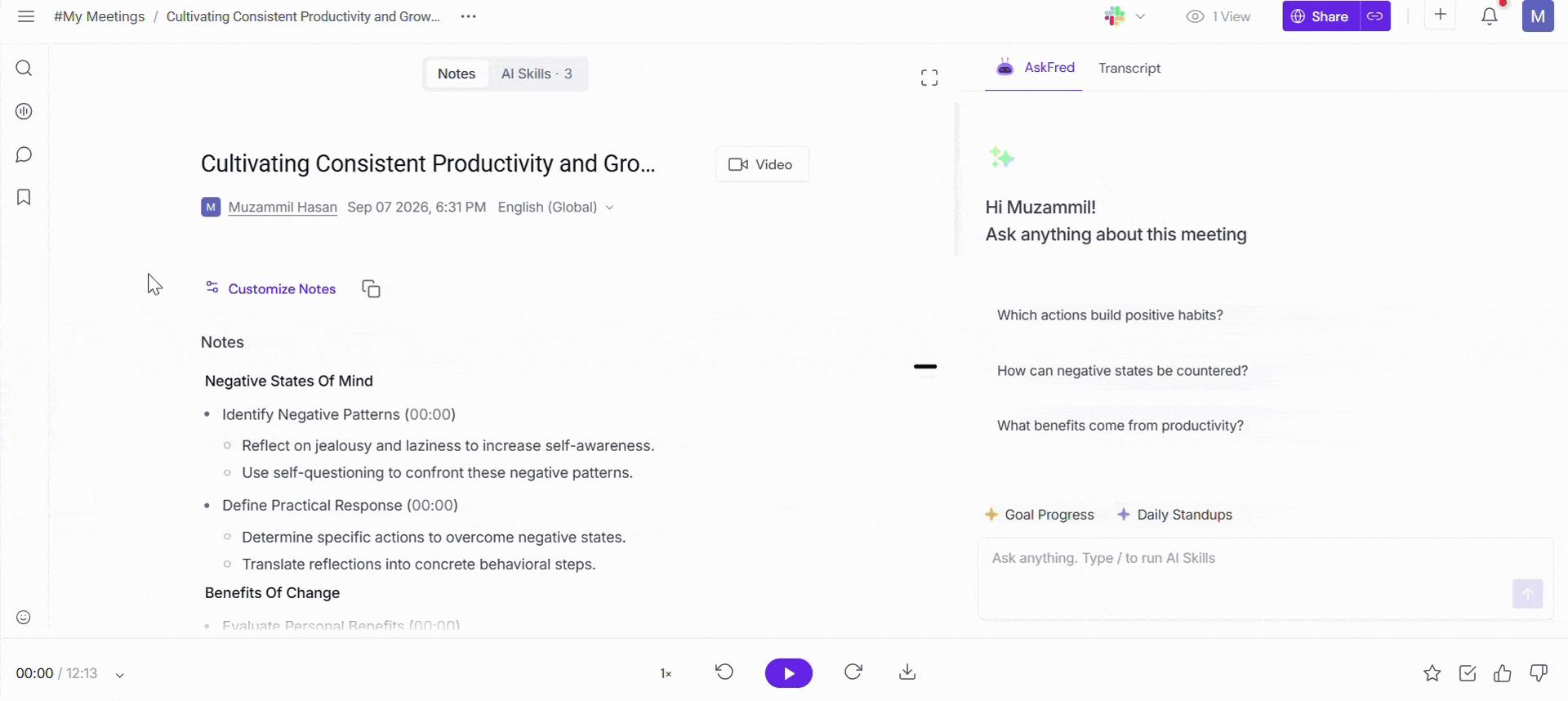Open the three-dot more options menu
The height and width of the screenshot is (701, 1568).
coord(468,16)
